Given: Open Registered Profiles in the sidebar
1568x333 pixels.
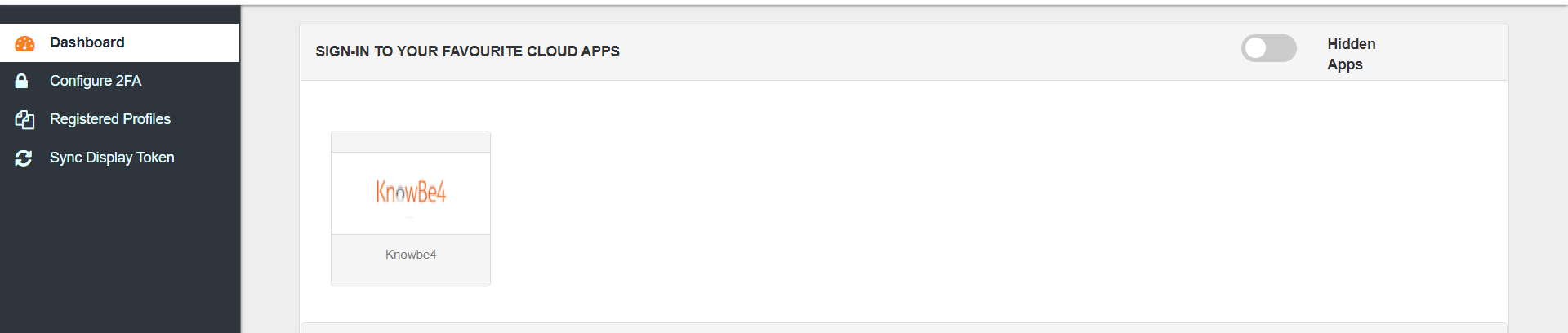Looking at the screenshot, I should pos(110,119).
